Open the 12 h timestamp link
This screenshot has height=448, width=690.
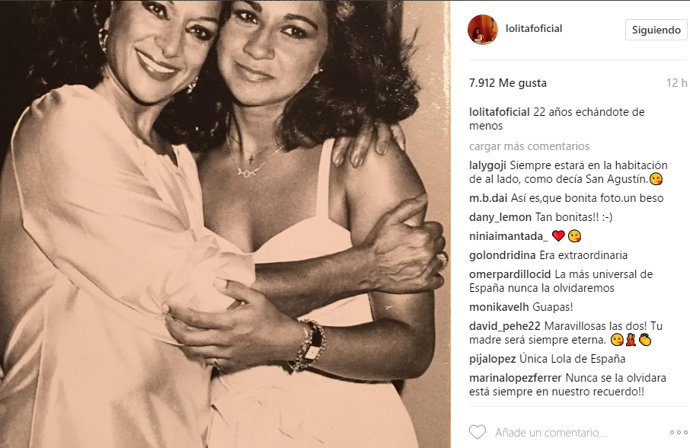pos(677,83)
